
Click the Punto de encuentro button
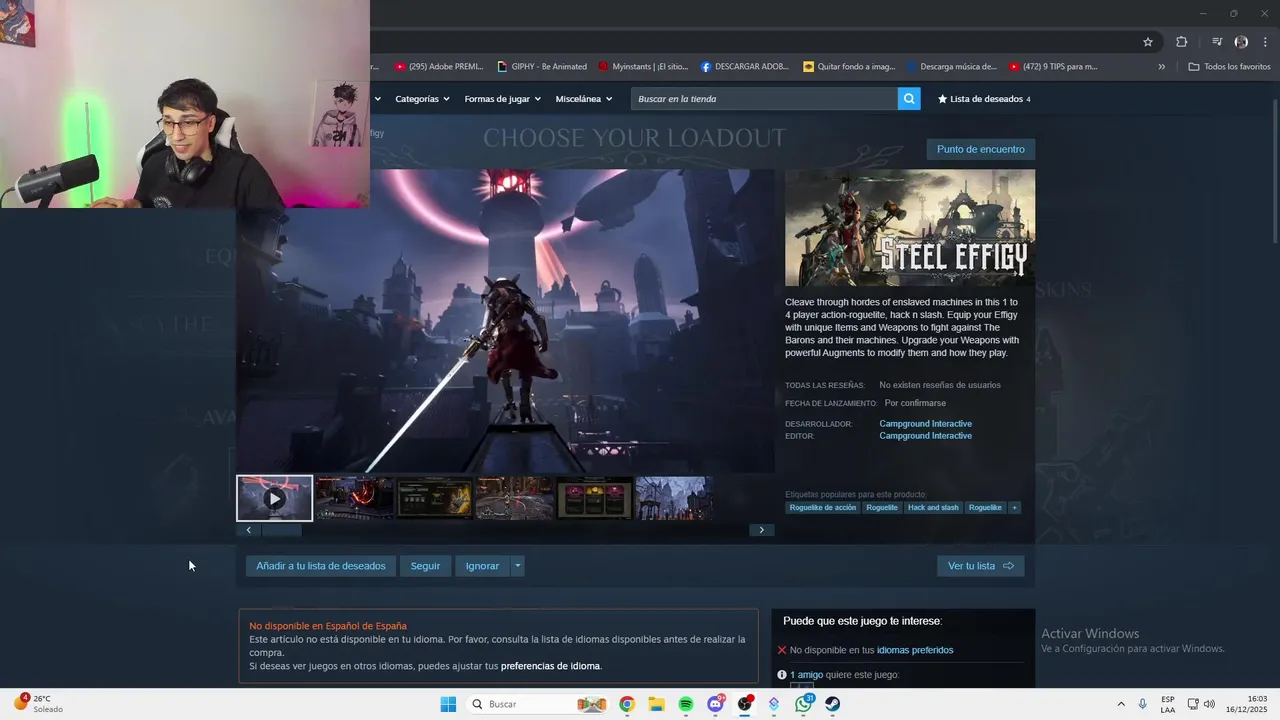pyautogui.click(x=980, y=149)
